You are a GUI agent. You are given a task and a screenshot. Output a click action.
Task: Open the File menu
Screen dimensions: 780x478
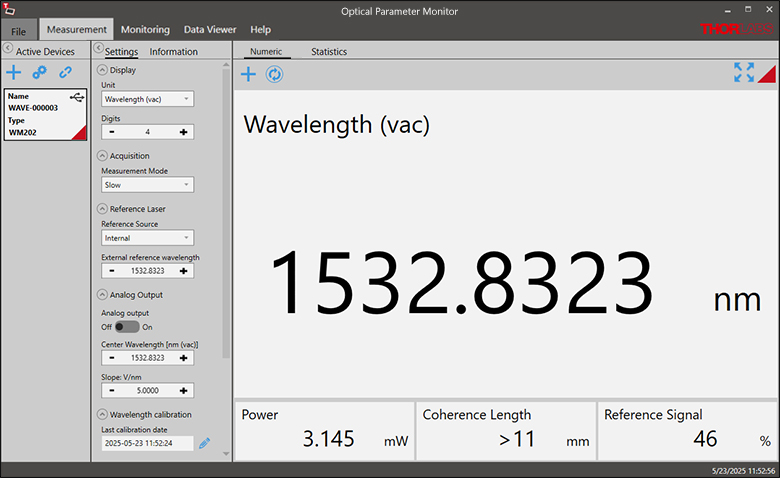pyautogui.click(x=18, y=31)
